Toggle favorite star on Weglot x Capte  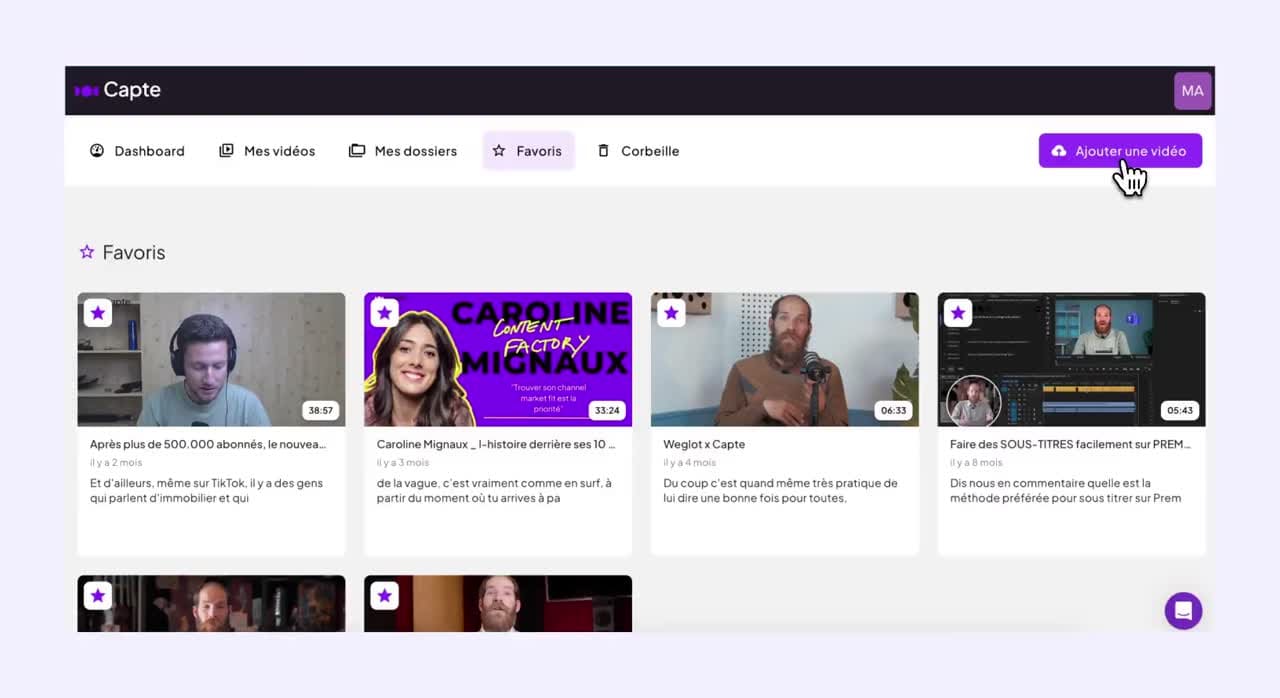click(671, 313)
